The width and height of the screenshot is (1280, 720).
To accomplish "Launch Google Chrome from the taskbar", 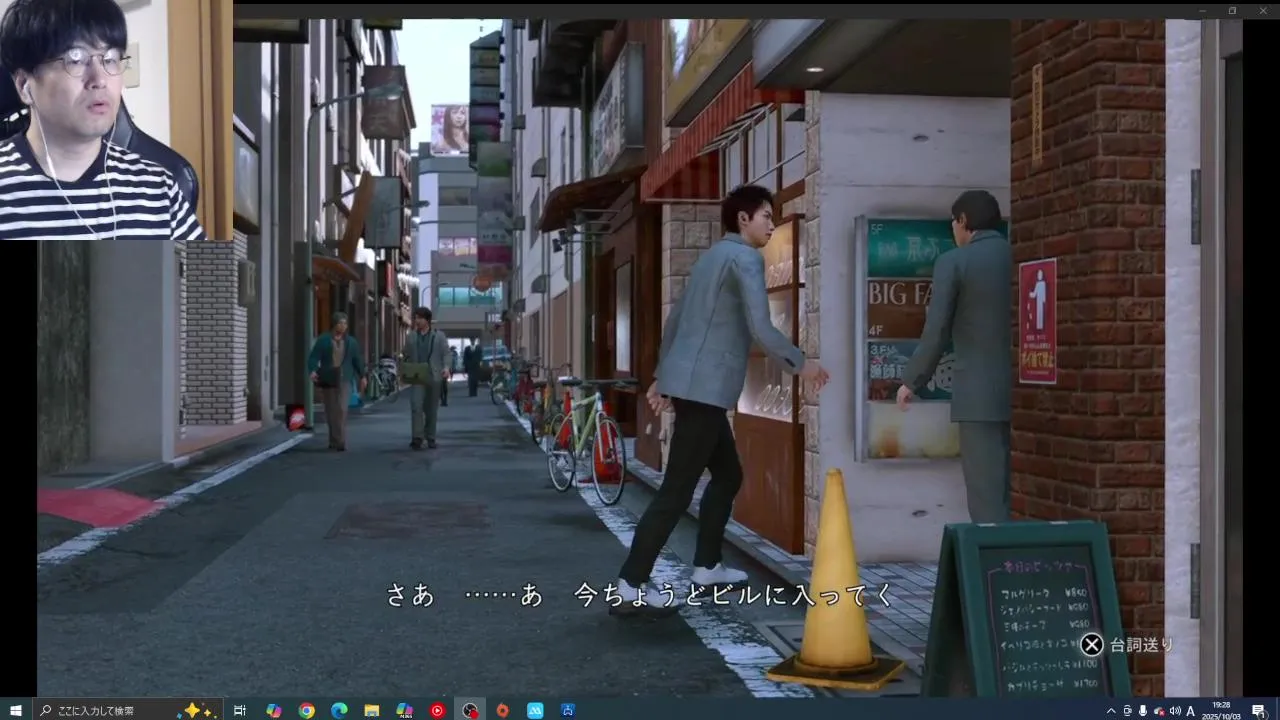I will pos(306,710).
